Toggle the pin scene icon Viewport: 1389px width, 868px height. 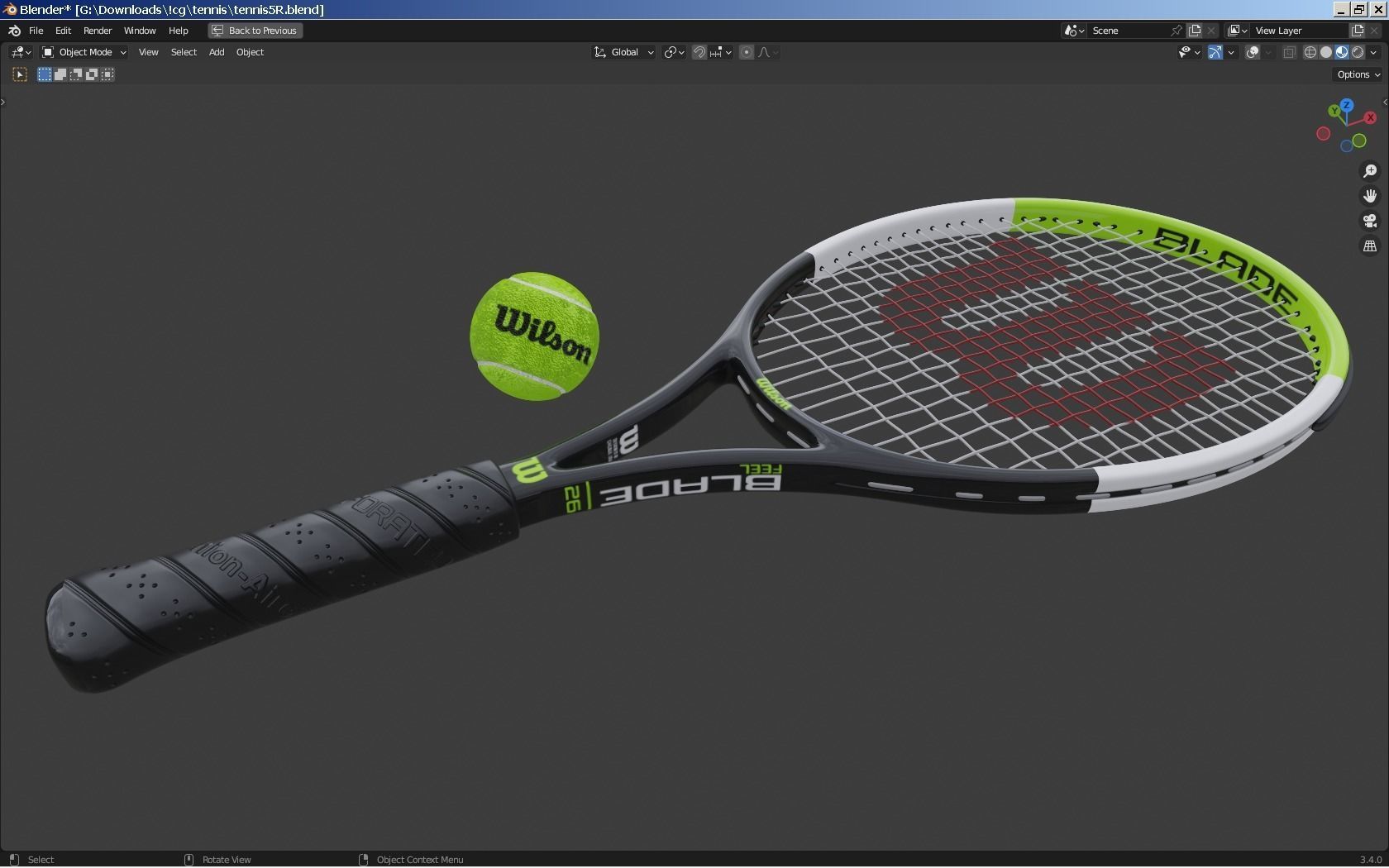(1177, 31)
